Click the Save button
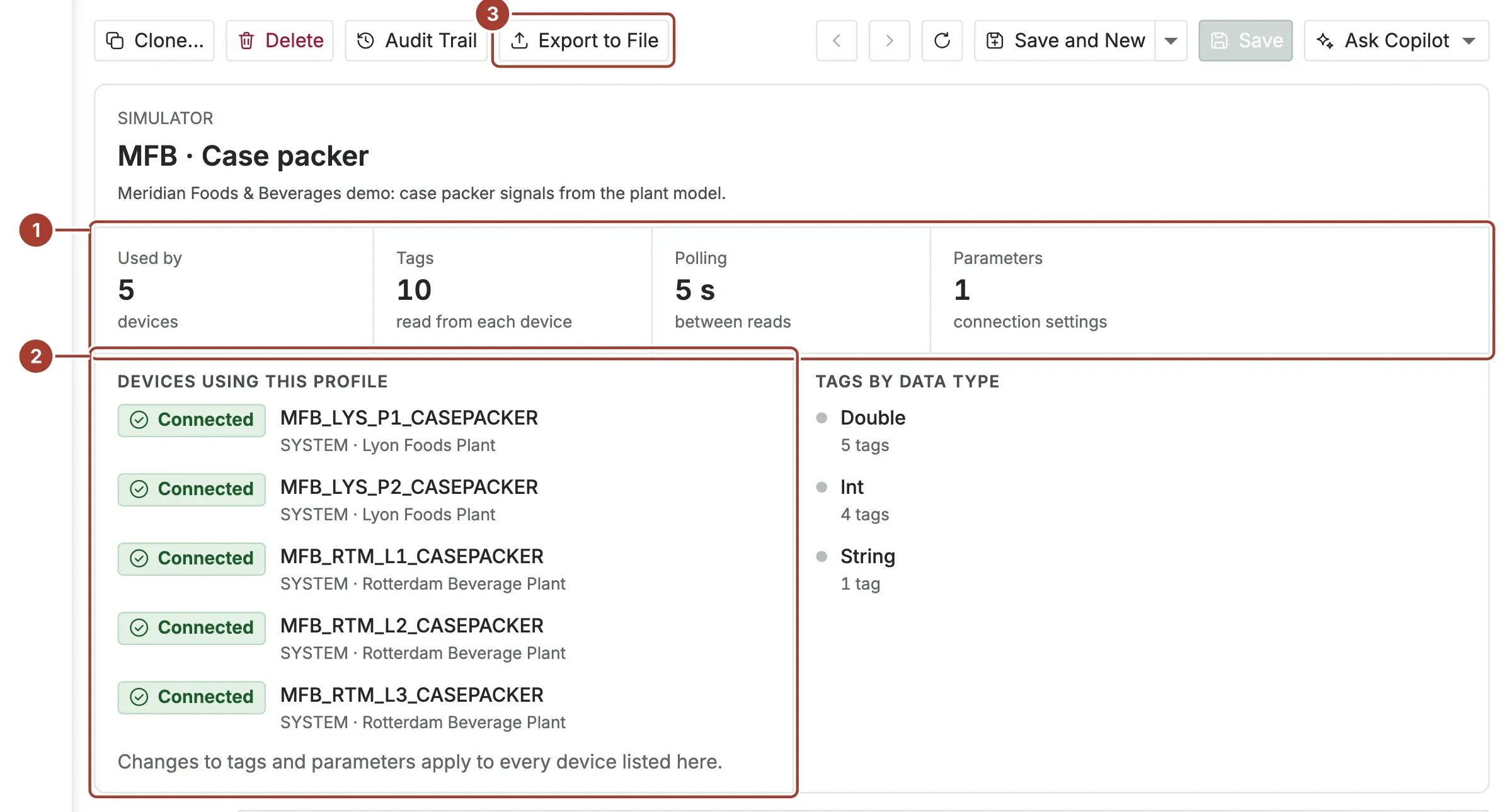Viewport: 1512px width, 812px height. click(x=1246, y=41)
